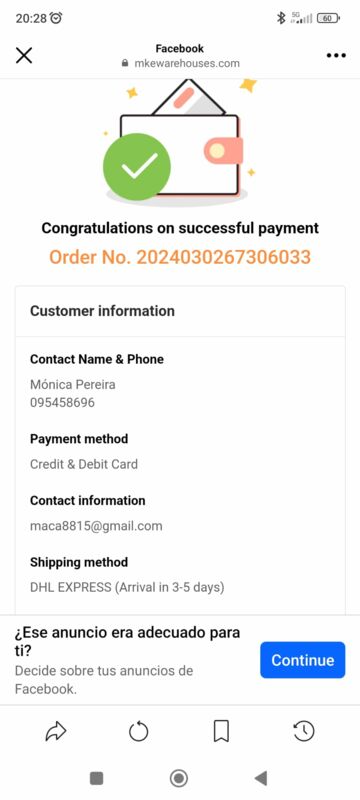Open the three-dot options menu
360x800 pixels.
pos(336,56)
